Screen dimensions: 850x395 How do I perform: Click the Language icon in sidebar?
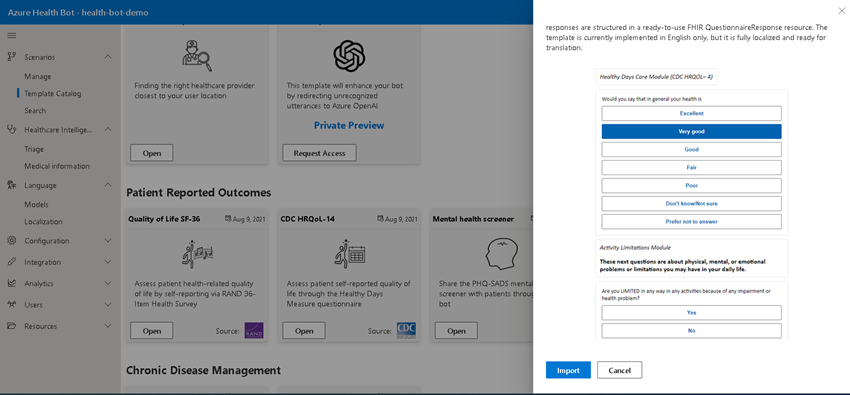coord(11,185)
